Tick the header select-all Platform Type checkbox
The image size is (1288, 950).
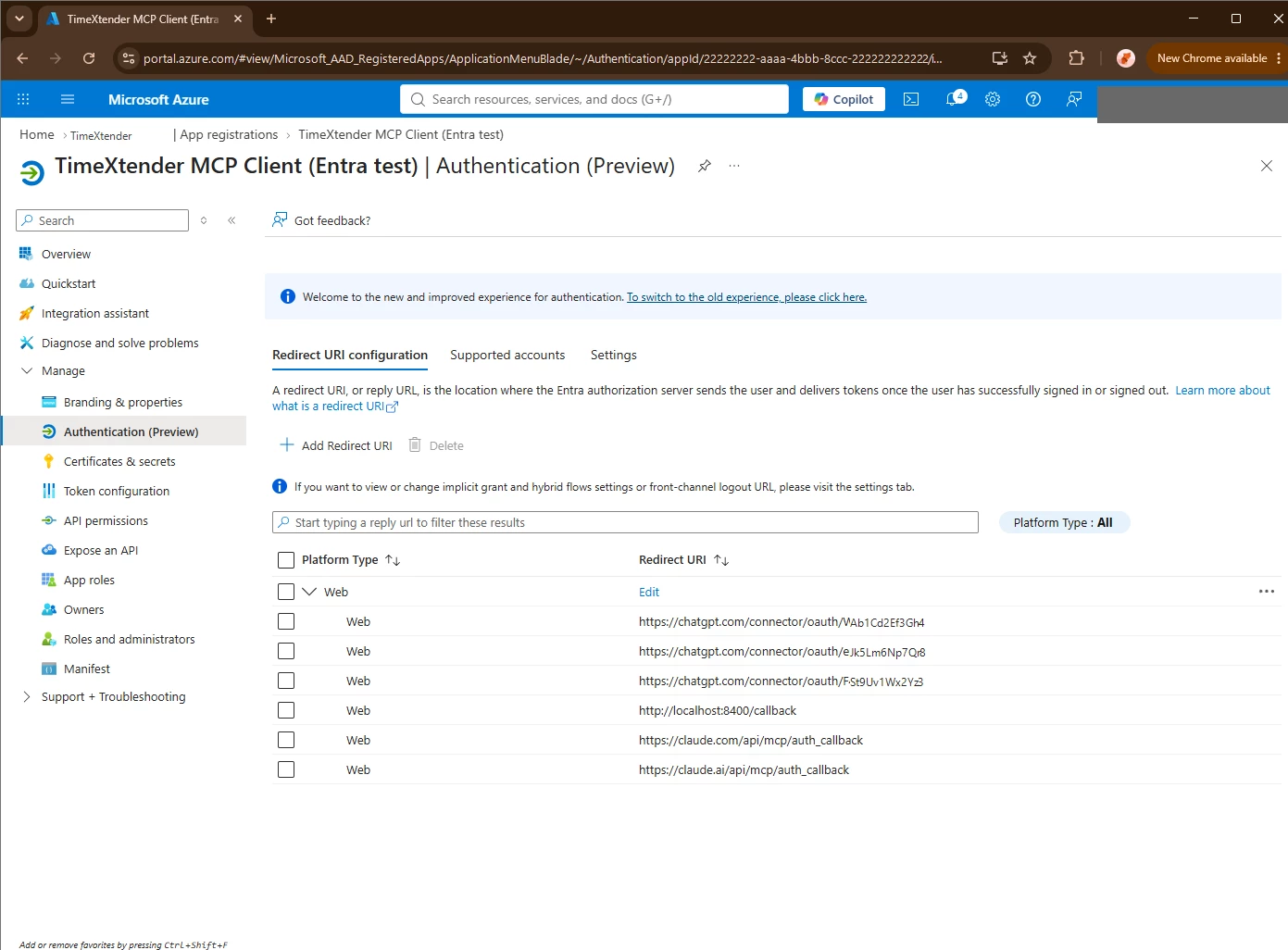(286, 560)
